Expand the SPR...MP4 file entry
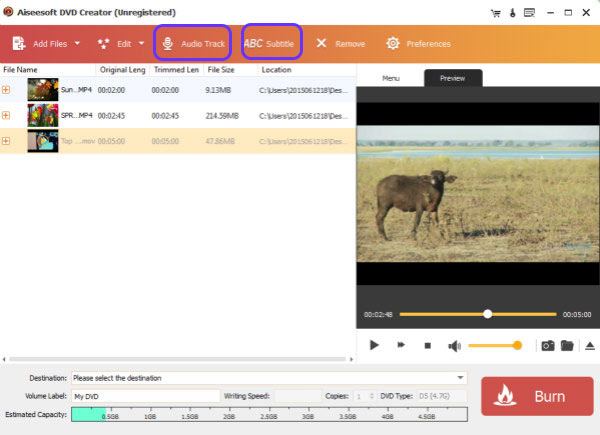The width and height of the screenshot is (600, 435). click(7, 115)
